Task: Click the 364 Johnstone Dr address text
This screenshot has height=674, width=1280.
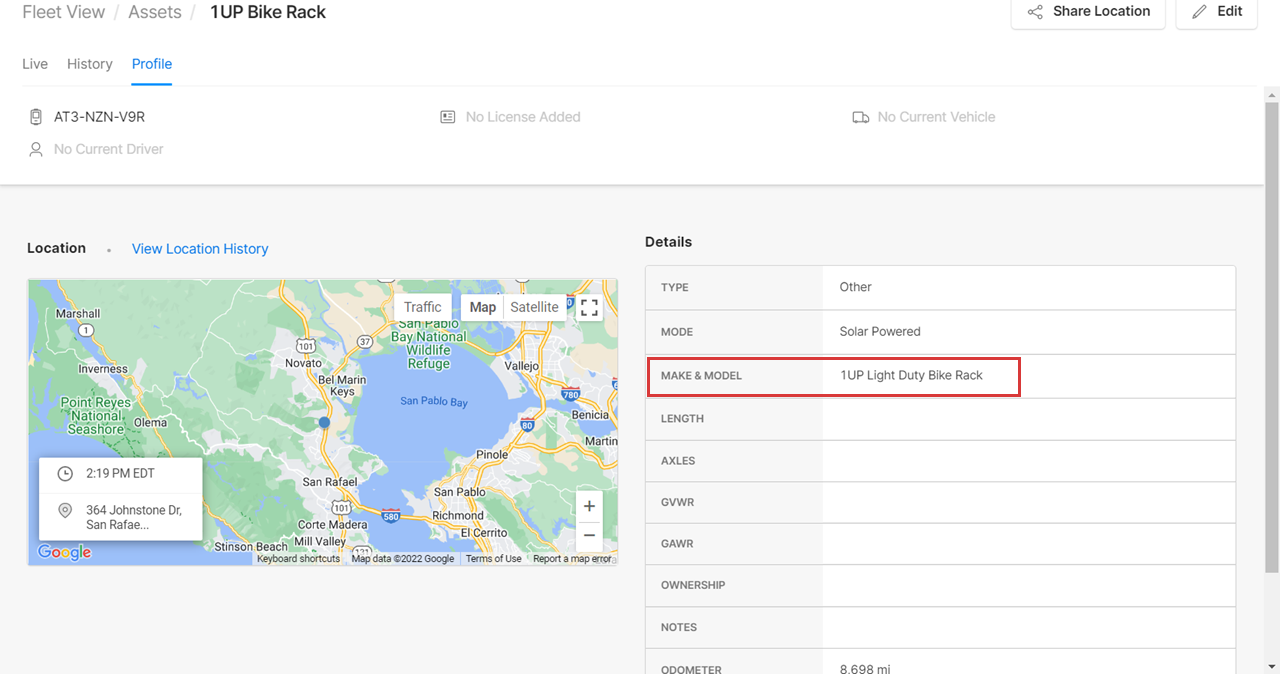Action: 134,517
